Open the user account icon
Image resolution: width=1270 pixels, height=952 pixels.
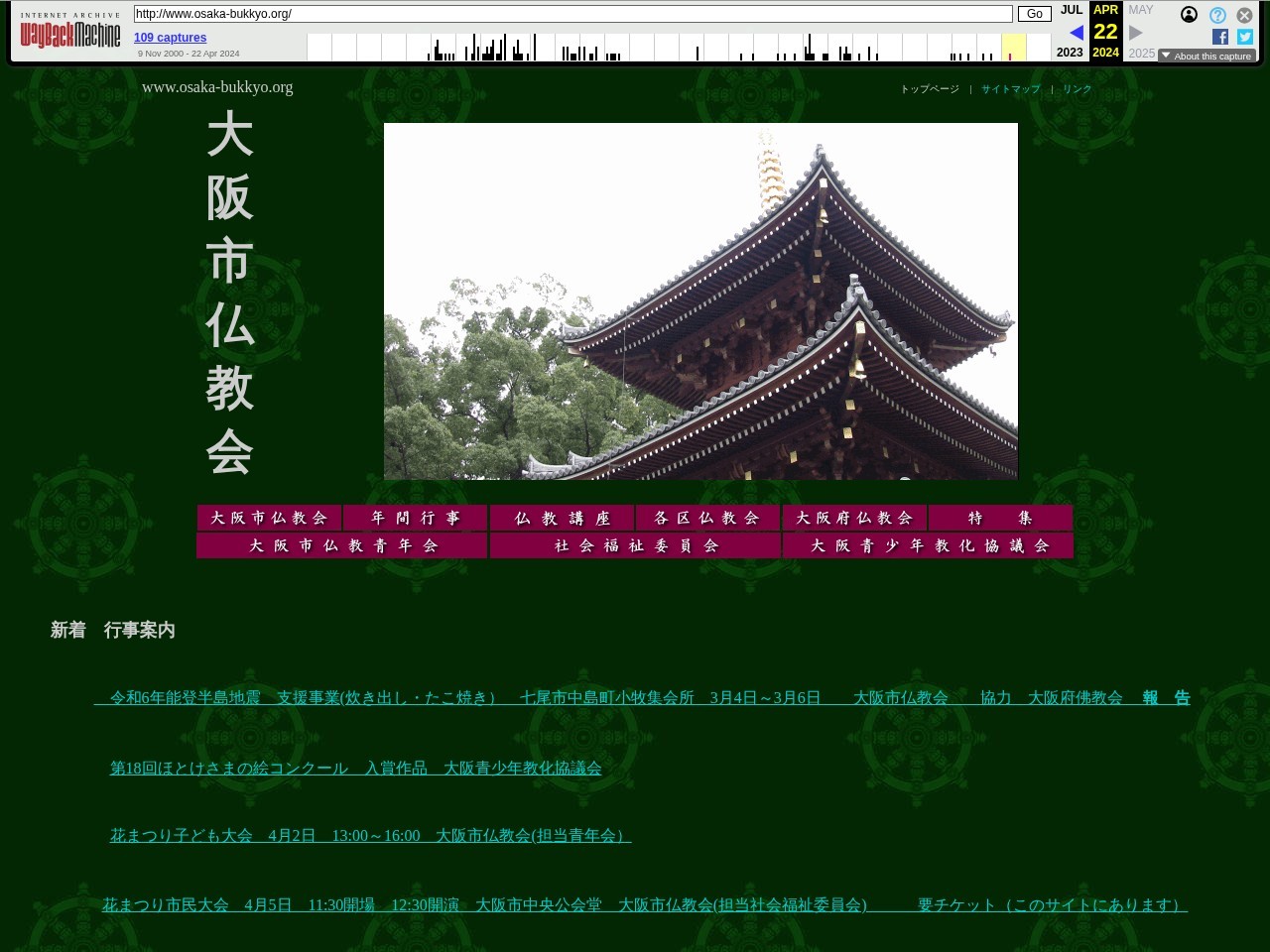(x=1189, y=15)
